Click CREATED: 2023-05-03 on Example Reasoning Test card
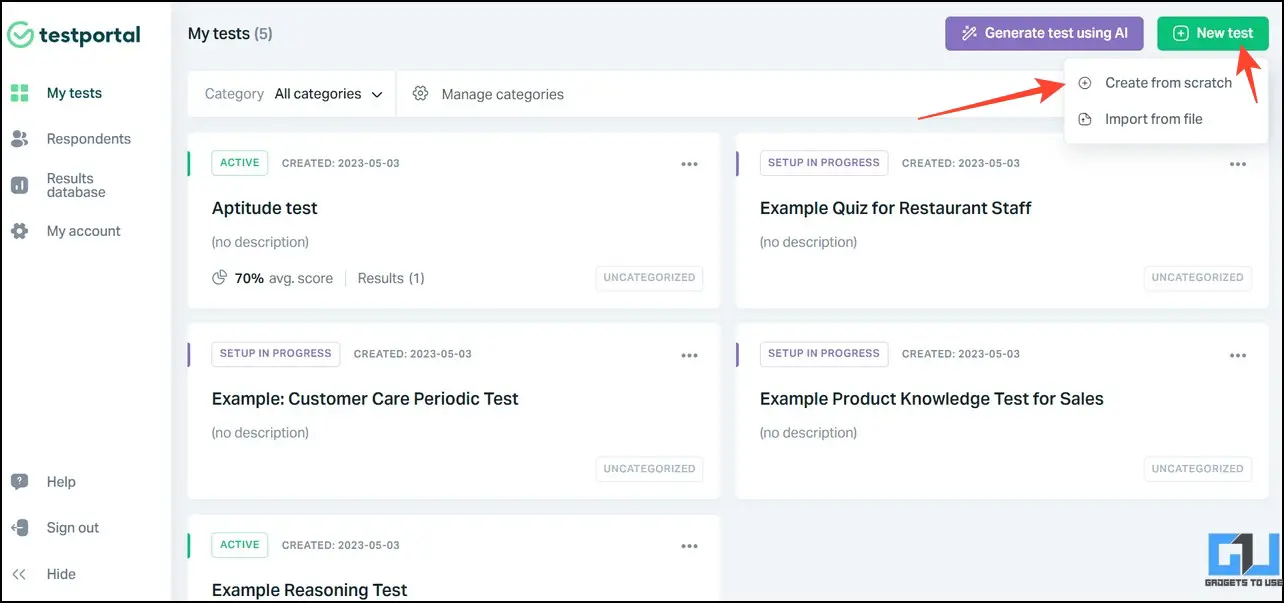Screen dimensions: 1284x603 341,545
